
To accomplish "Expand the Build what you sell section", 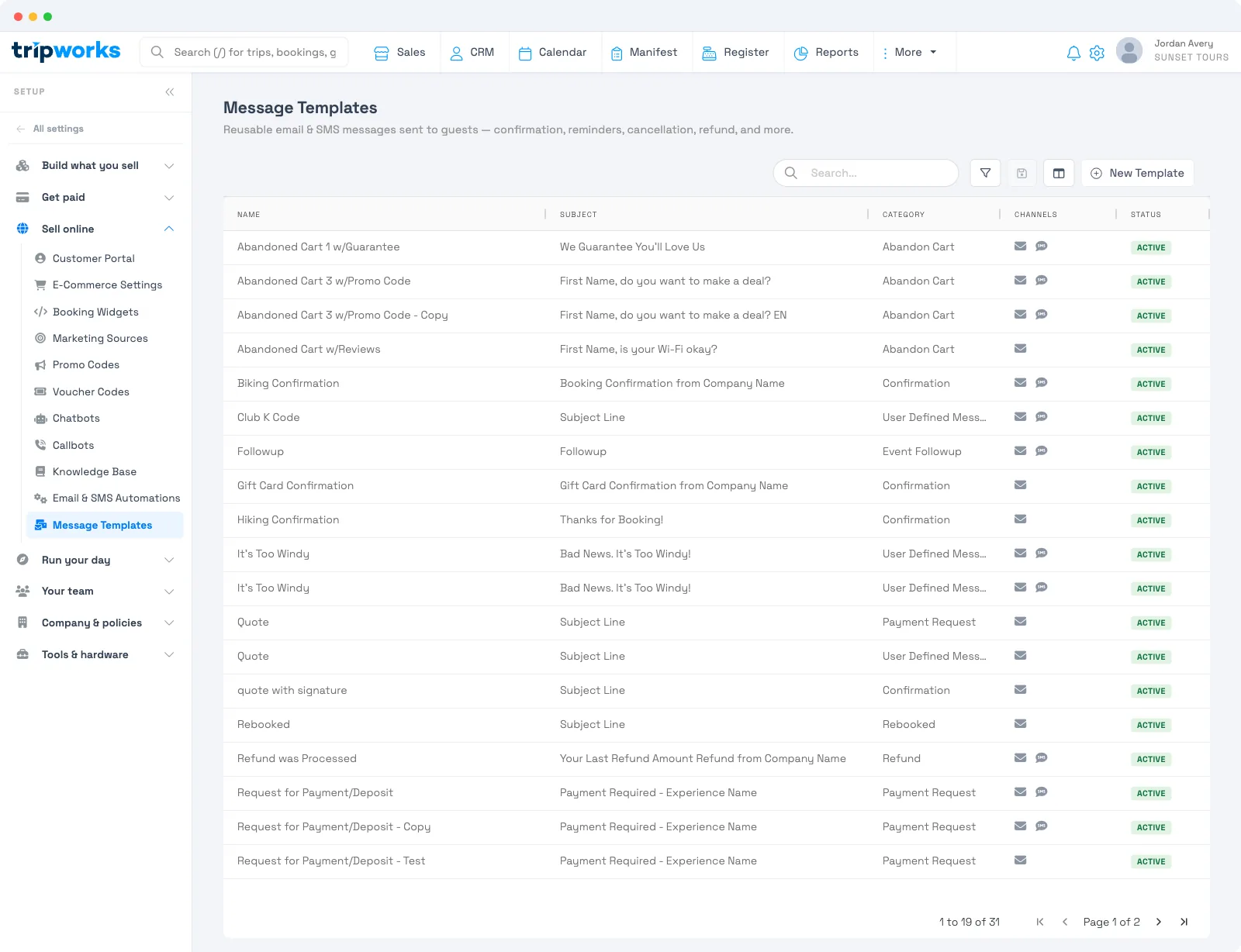I will point(95,165).
